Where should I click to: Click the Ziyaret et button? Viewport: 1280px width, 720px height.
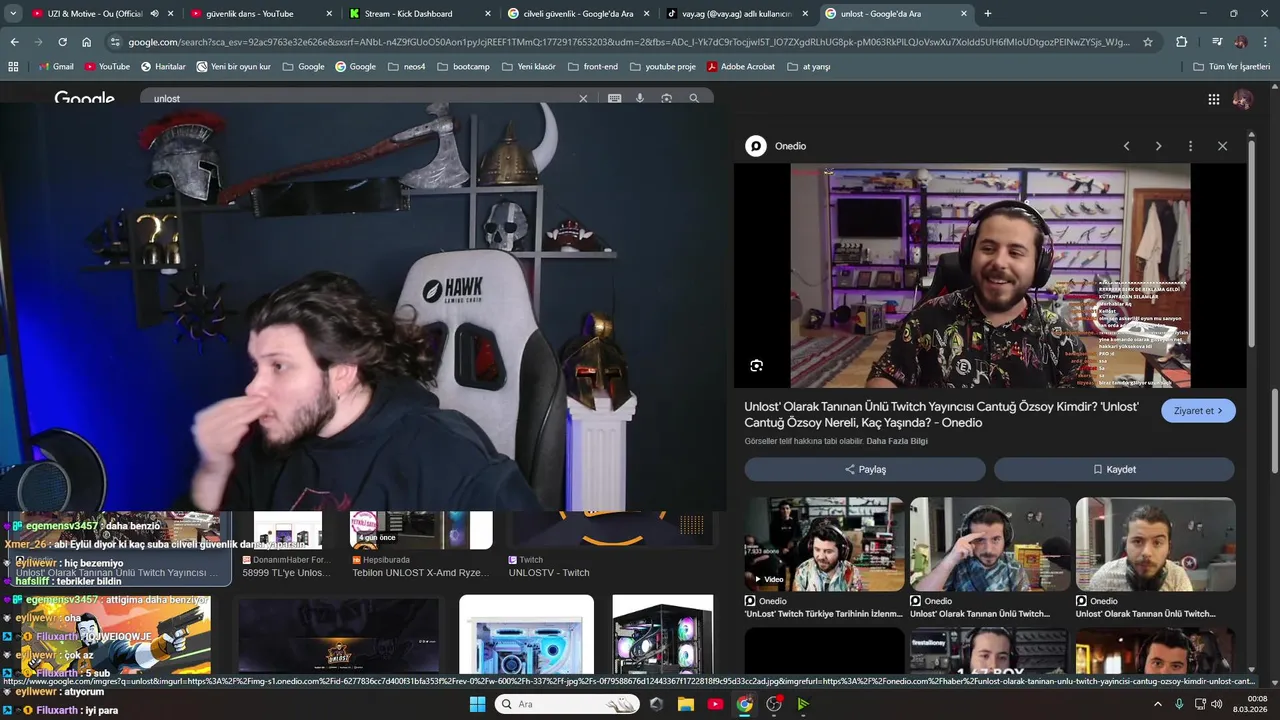tap(1198, 411)
